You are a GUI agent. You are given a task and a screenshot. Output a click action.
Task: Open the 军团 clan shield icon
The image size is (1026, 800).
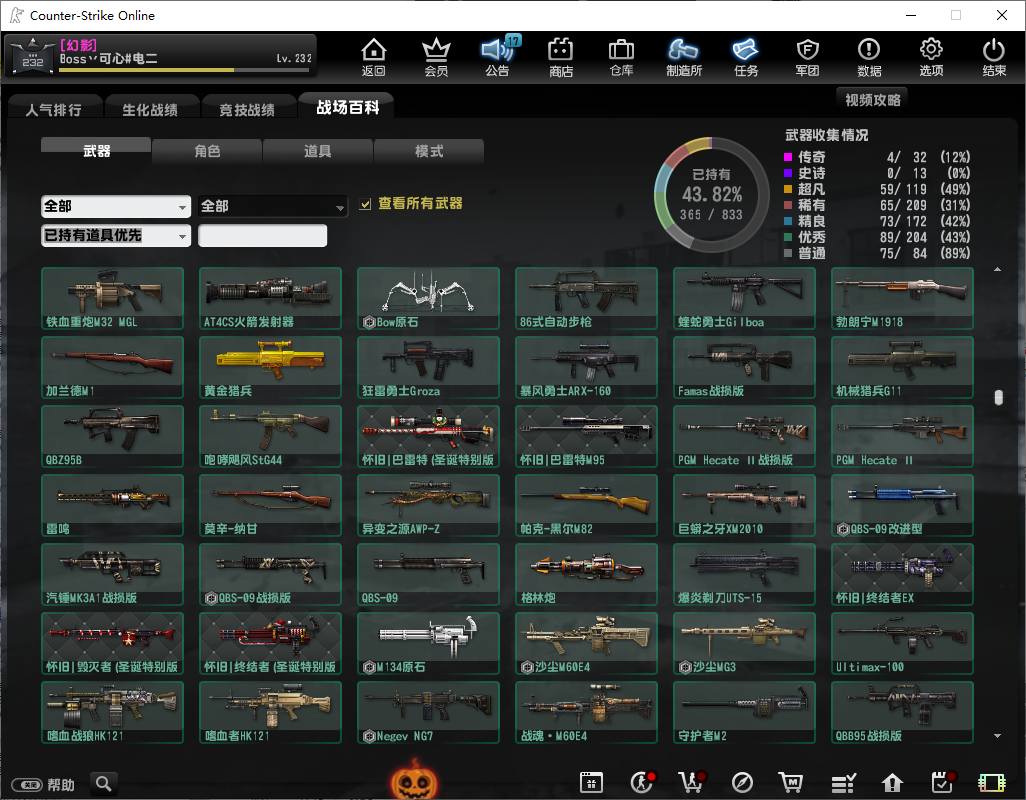pos(807,50)
